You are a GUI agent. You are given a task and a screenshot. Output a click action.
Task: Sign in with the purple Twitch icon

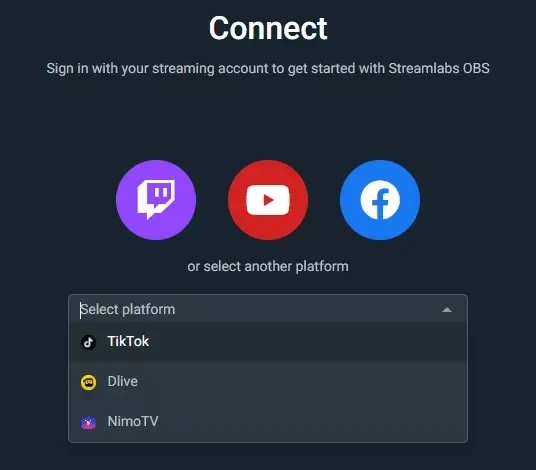156,200
